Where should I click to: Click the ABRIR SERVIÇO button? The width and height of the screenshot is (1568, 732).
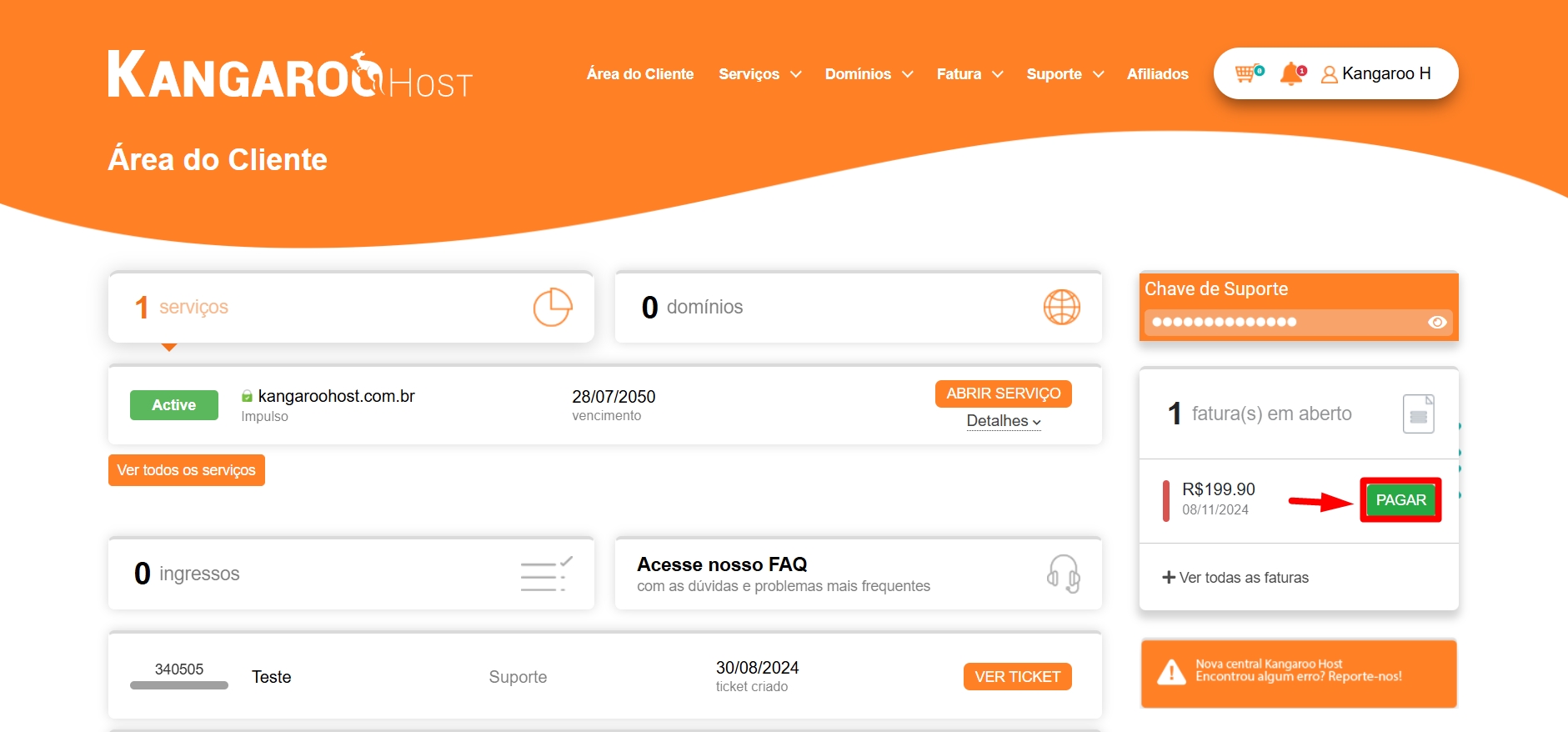1003,394
